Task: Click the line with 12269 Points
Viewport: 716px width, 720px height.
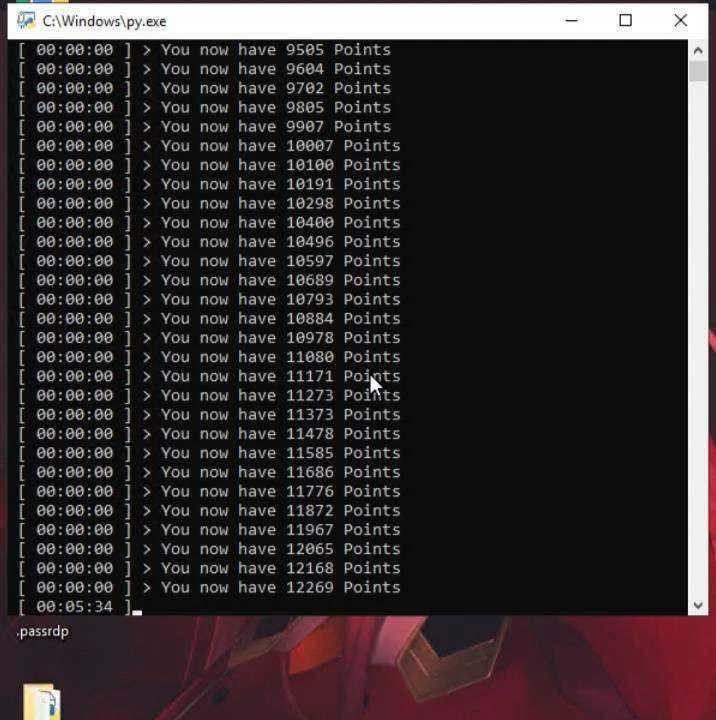Action: pos(209,588)
